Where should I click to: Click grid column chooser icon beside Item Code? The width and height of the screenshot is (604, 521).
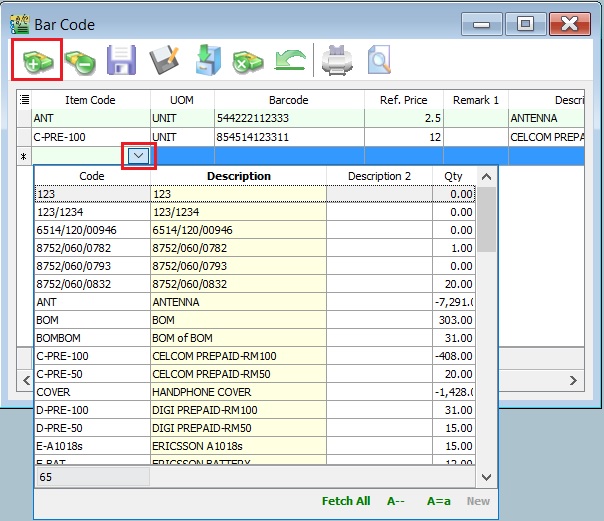click(x=25, y=100)
